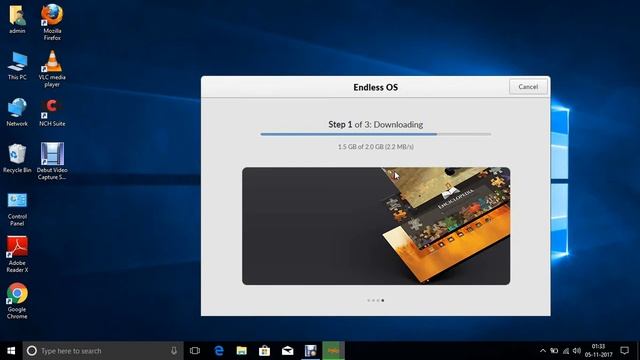Screen dimensions: 640x360
Task: Open the network status tray icon
Action: 566,351
